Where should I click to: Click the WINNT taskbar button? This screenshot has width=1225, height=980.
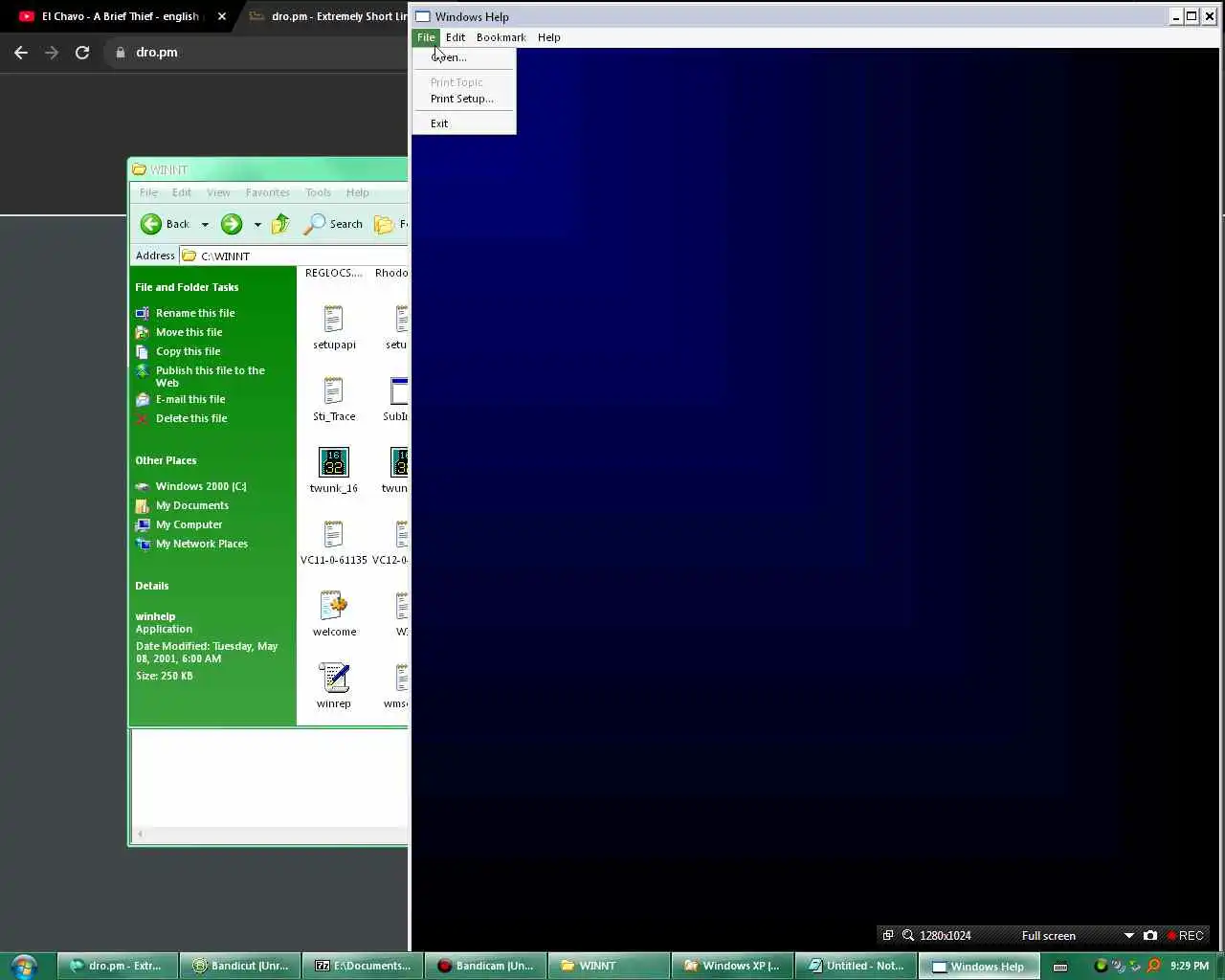[x=608, y=966]
